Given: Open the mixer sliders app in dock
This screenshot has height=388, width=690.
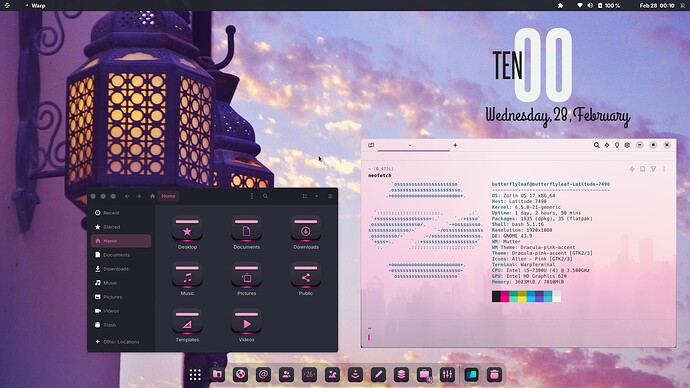Looking at the screenshot, I should tap(448, 375).
